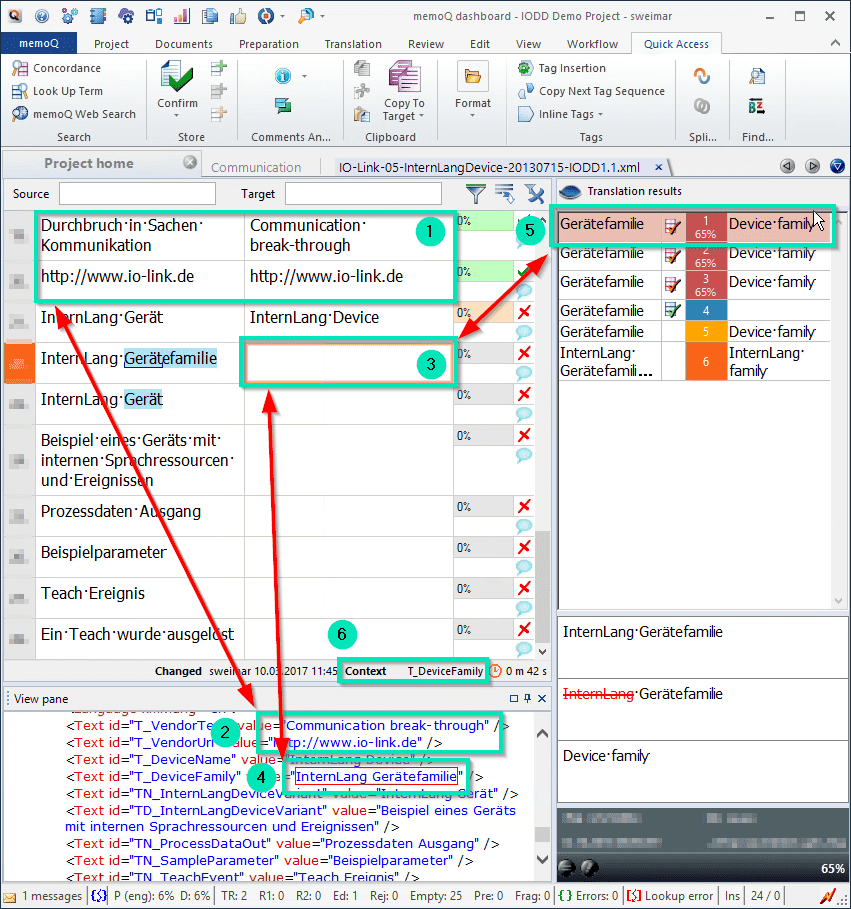The image size is (851, 909).
Task: Click the green-topped filter funnel icon
Action: pos(475,194)
